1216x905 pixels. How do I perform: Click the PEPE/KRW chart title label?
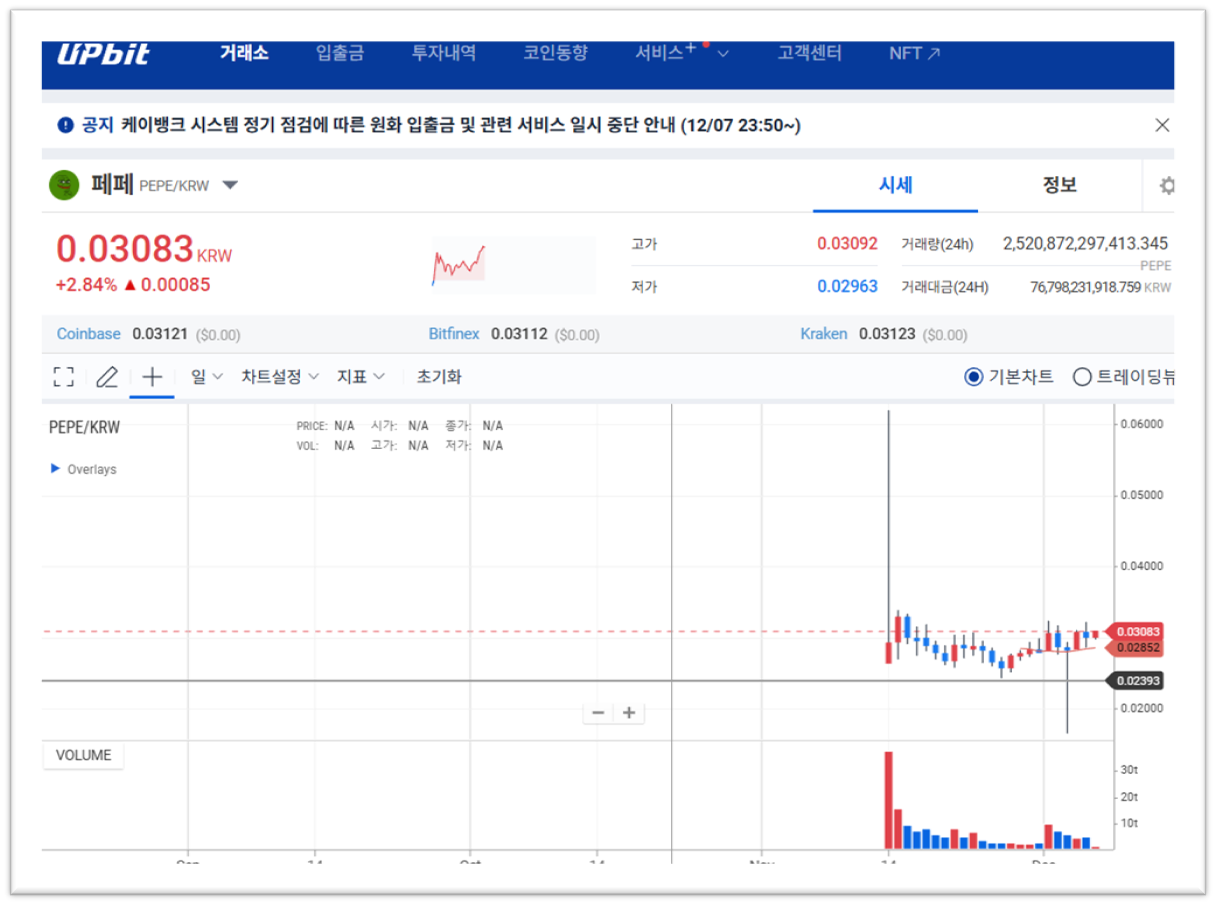coord(84,427)
